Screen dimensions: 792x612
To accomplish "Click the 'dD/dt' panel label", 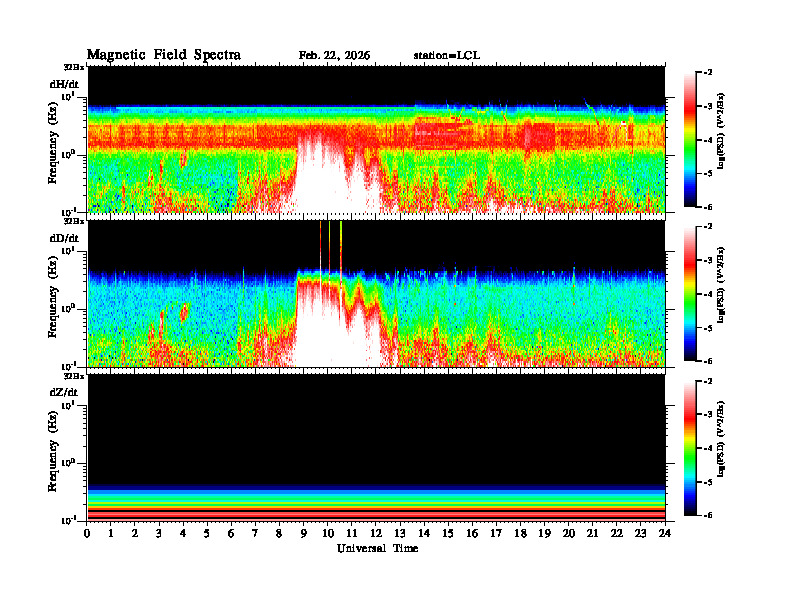I will pos(64,238).
